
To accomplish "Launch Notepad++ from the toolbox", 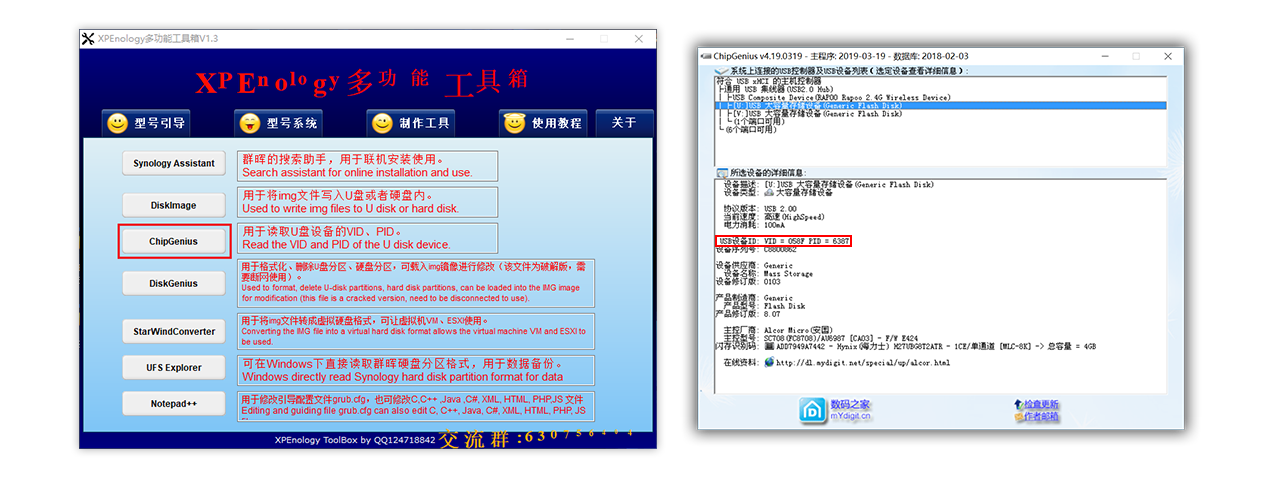I will click(174, 403).
